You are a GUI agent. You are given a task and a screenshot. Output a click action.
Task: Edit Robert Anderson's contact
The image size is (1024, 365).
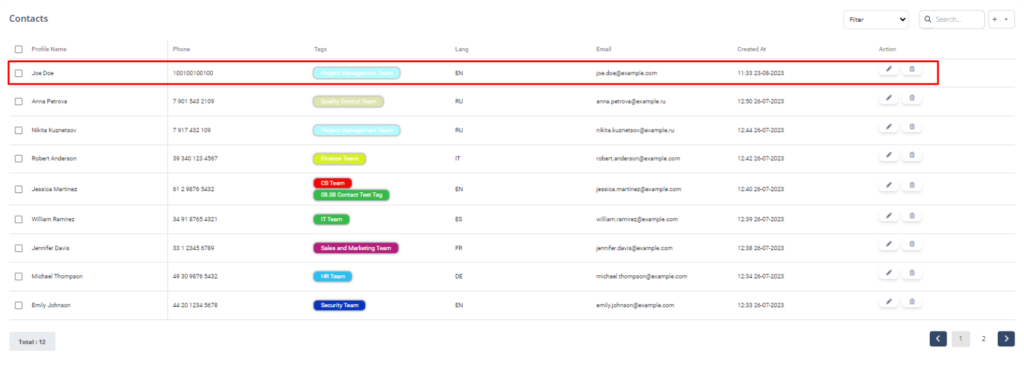click(x=888, y=155)
